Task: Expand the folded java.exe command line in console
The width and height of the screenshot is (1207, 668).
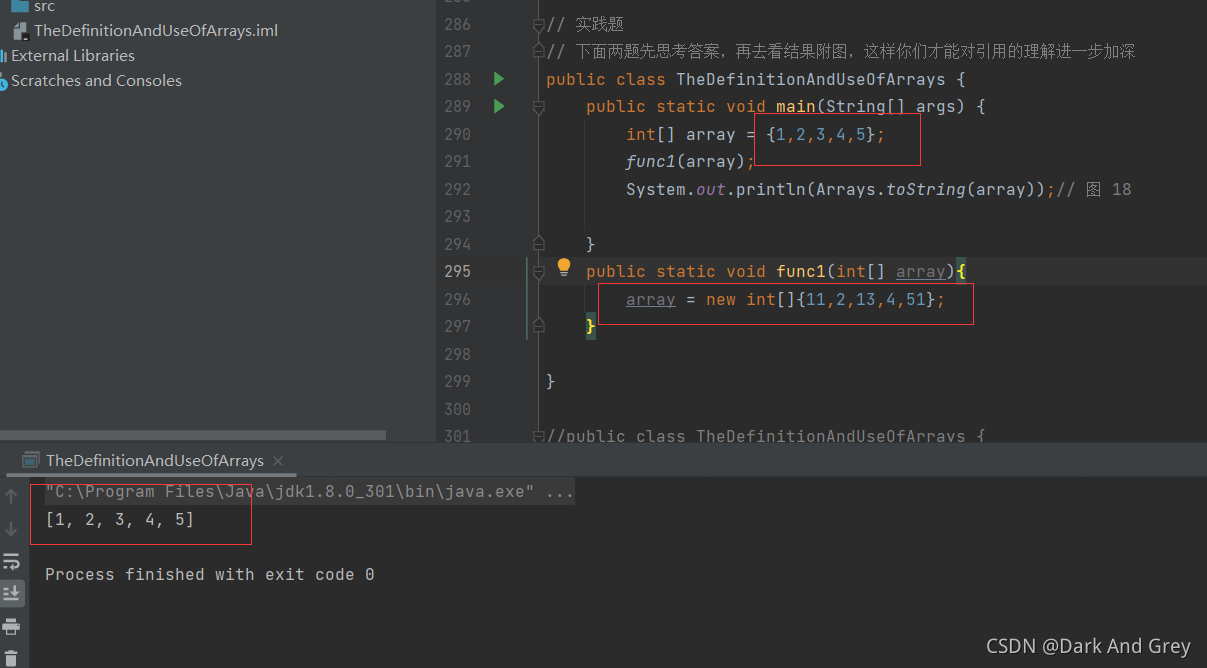Action: click(310, 492)
